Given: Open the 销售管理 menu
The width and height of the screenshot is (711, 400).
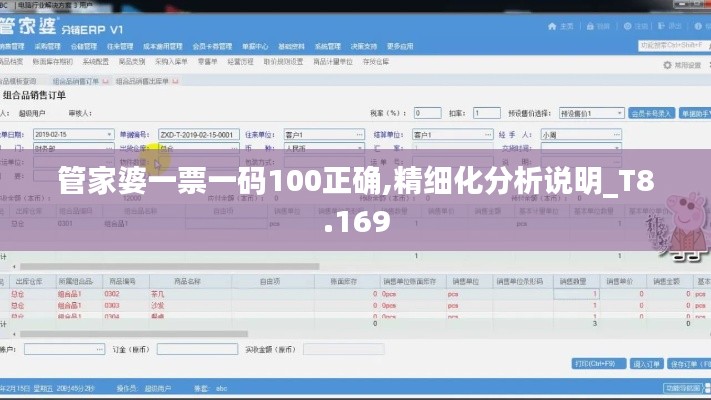Looking at the screenshot, I should pos(12,46).
